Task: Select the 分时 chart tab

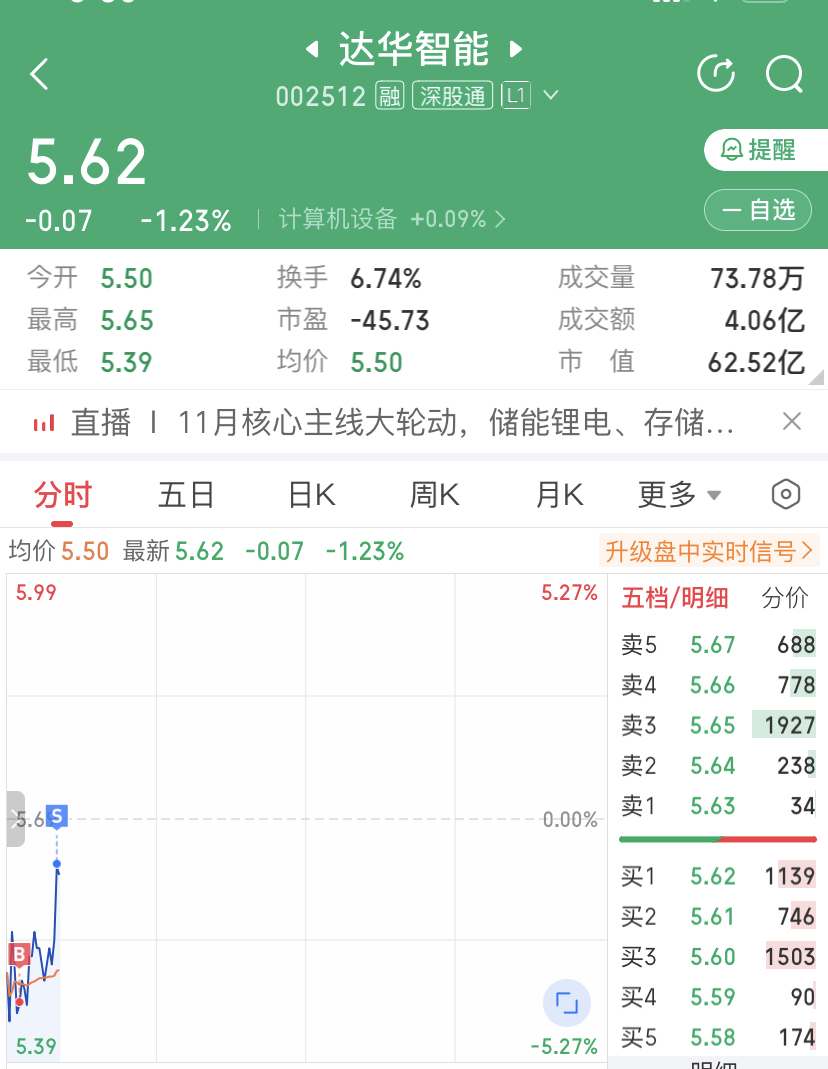Action: (63, 495)
